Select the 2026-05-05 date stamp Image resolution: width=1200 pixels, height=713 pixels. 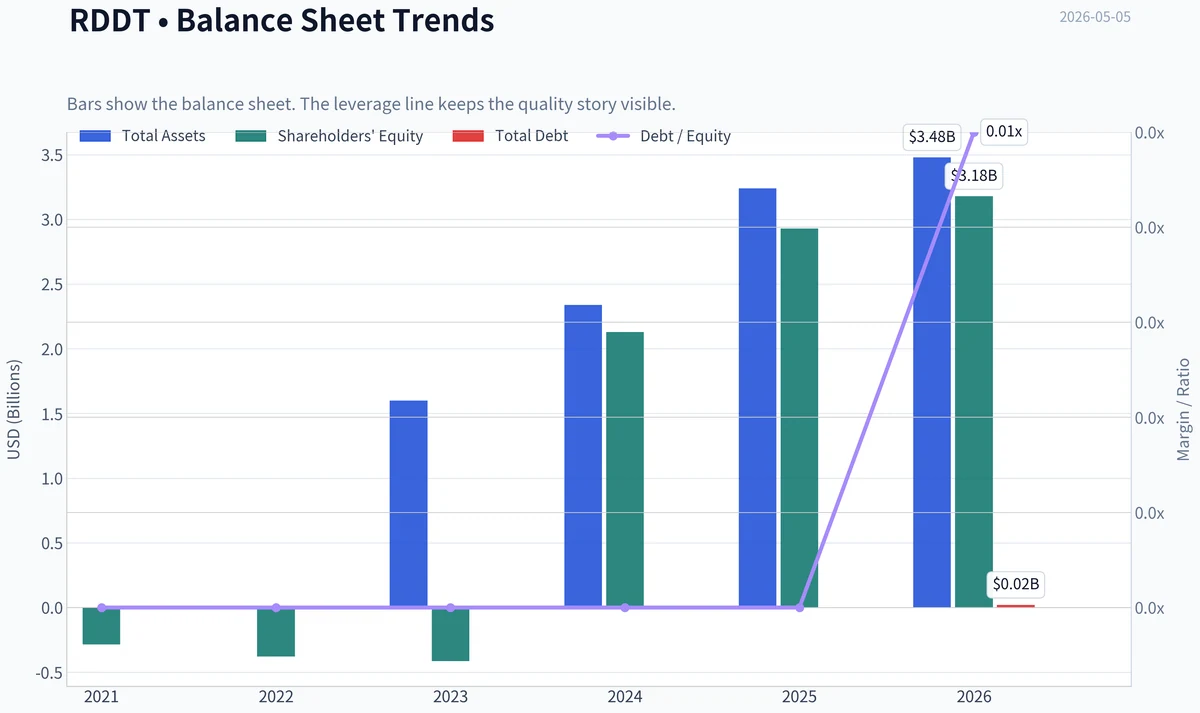tap(1095, 17)
